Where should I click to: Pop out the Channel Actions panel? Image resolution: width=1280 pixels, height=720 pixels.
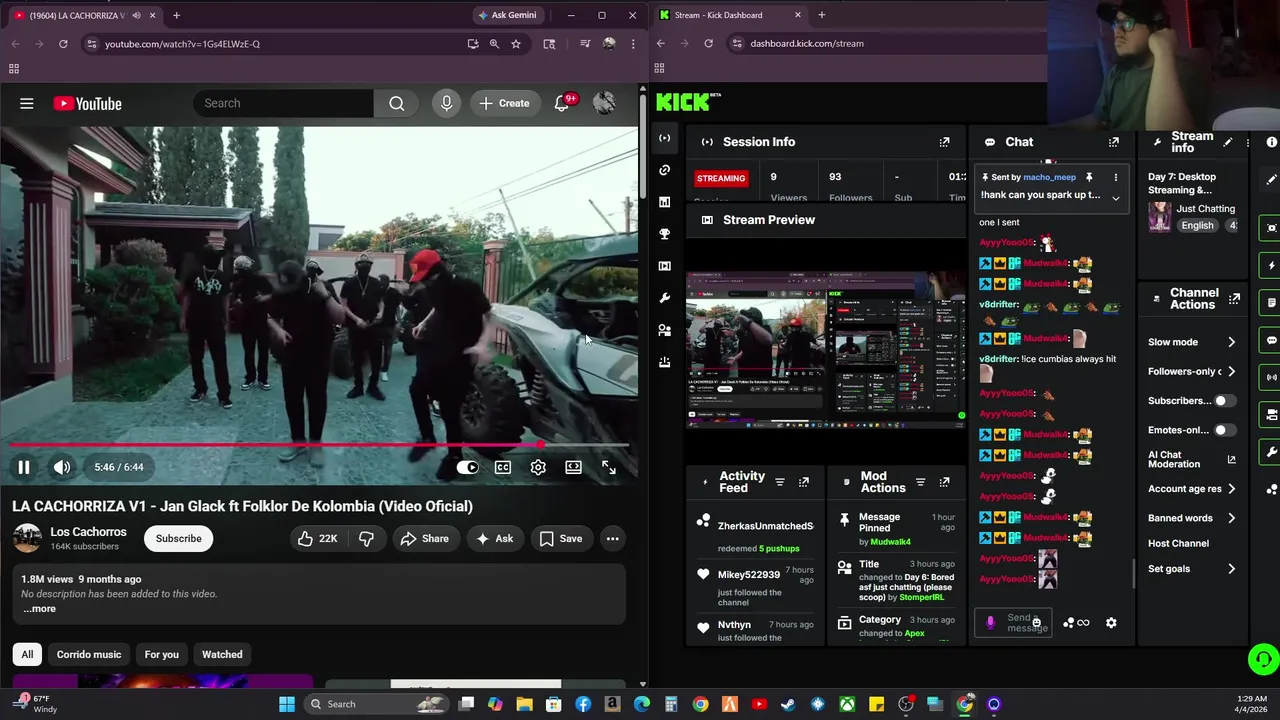1234,299
